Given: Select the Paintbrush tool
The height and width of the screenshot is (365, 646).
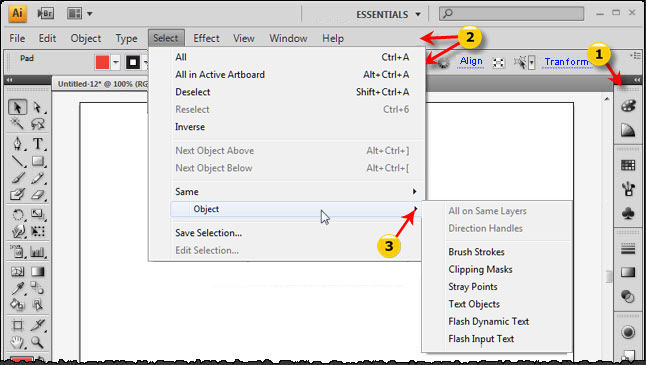Looking at the screenshot, I should point(17,178).
